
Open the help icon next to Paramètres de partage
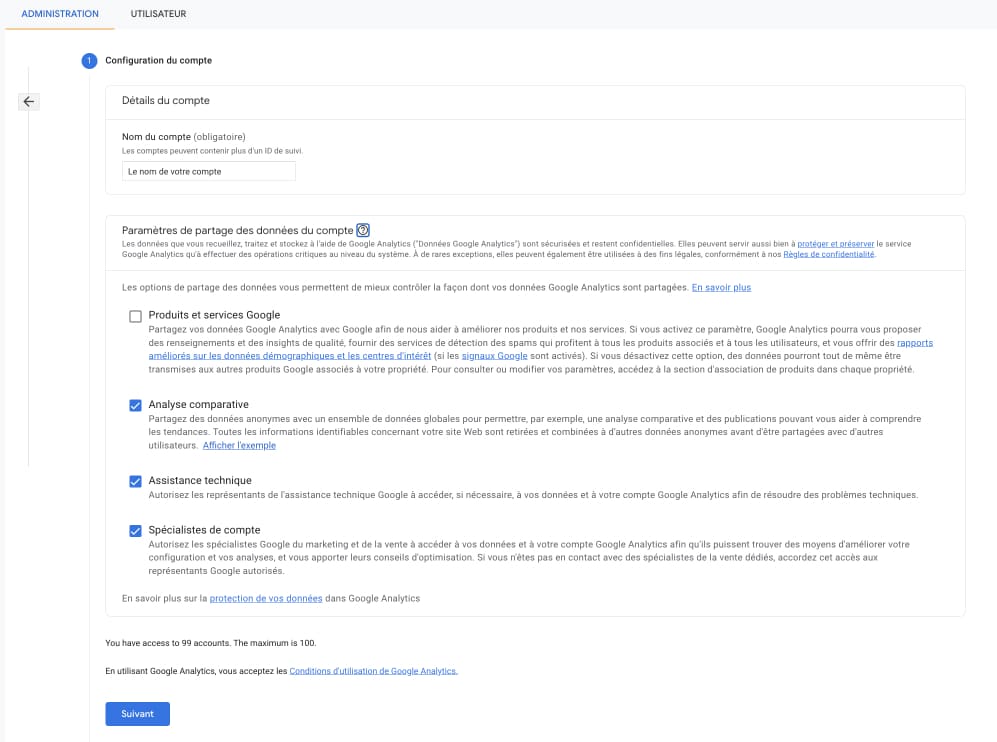click(363, 230)
